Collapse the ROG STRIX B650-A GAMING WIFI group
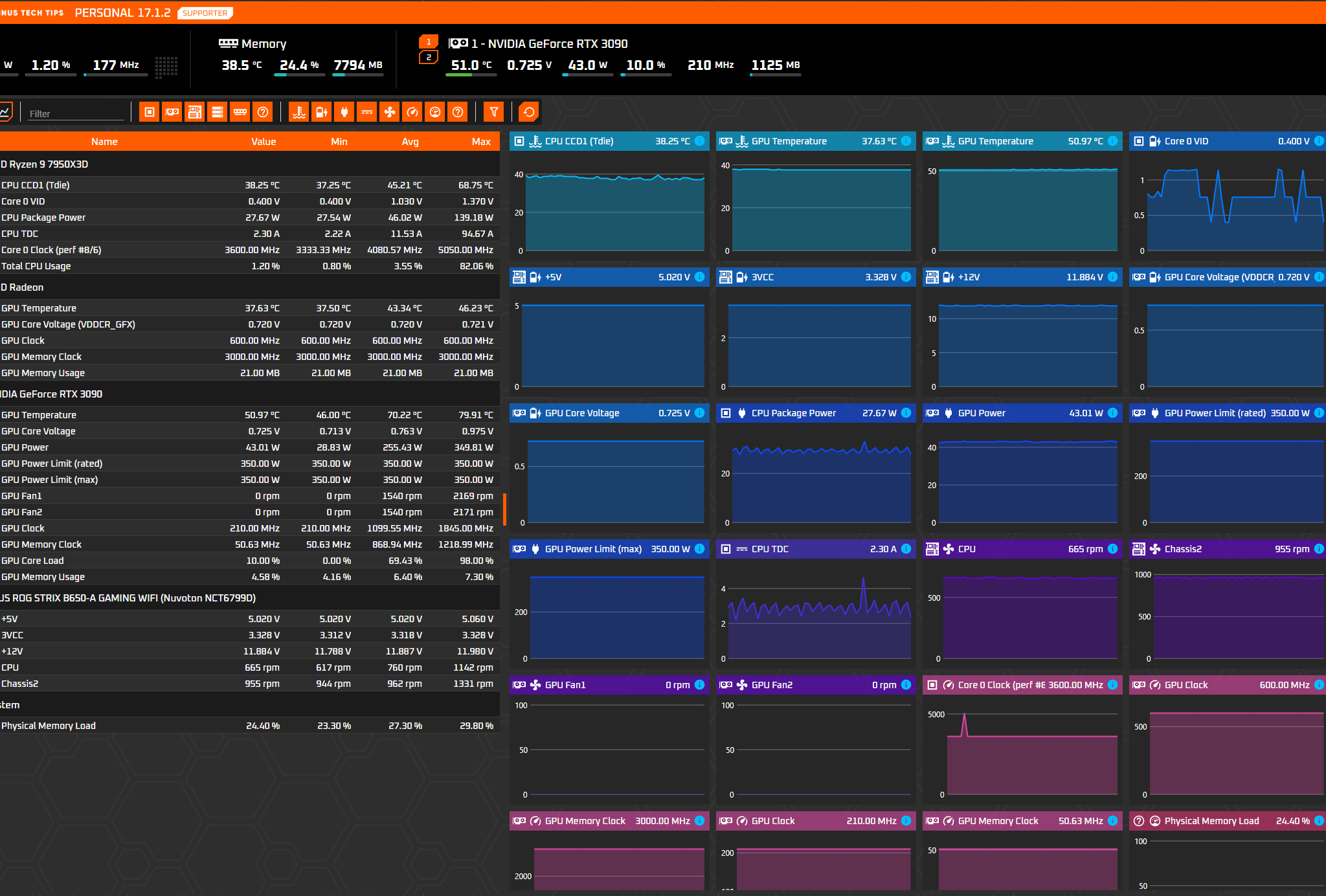This screenshot has height=896, width=1326. [x=250, y=598]
